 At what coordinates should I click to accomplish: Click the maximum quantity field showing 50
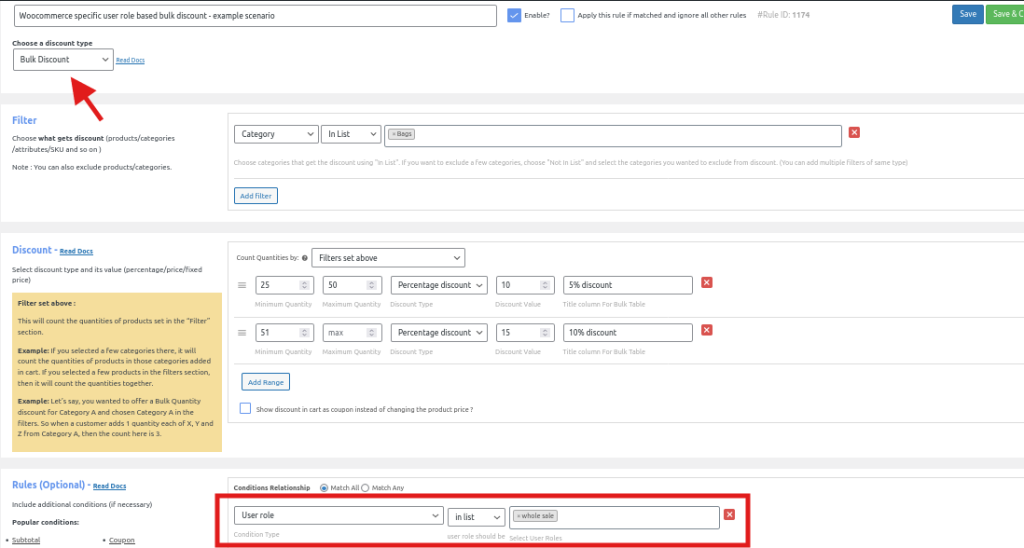[352, 285]
